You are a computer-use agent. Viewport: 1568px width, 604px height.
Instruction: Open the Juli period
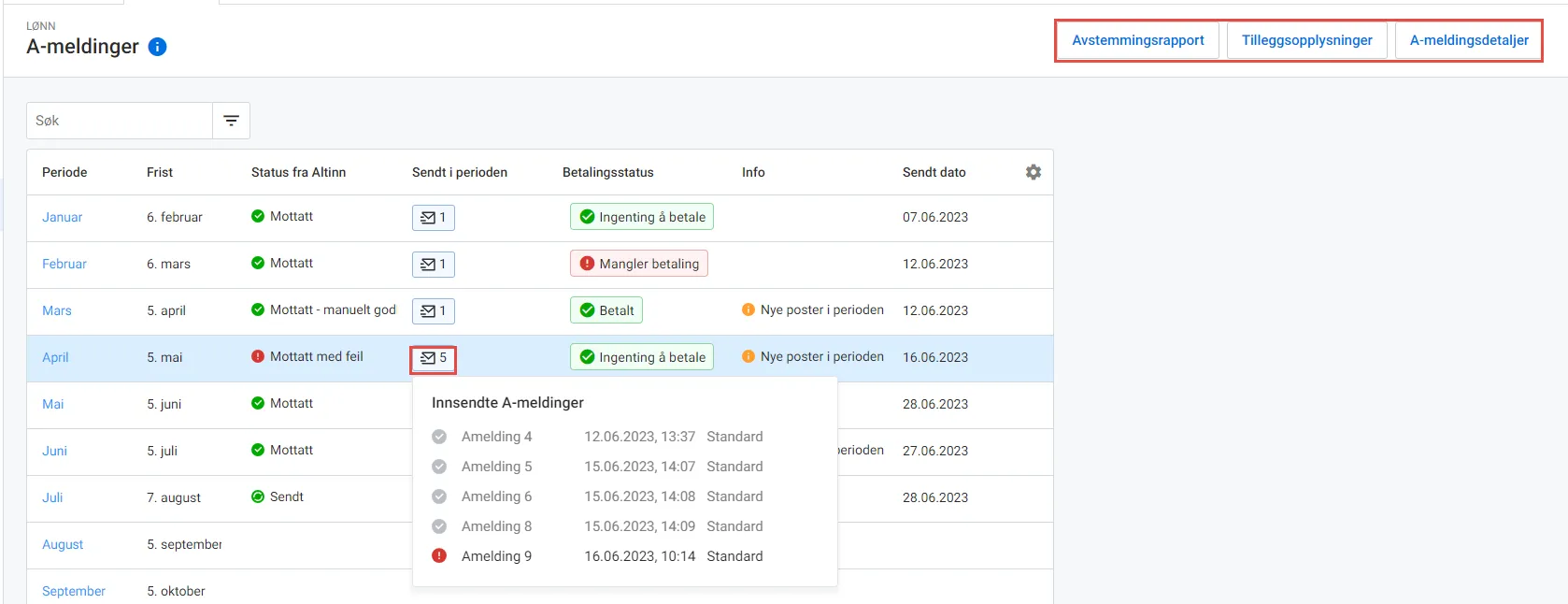tap(52, 497)
